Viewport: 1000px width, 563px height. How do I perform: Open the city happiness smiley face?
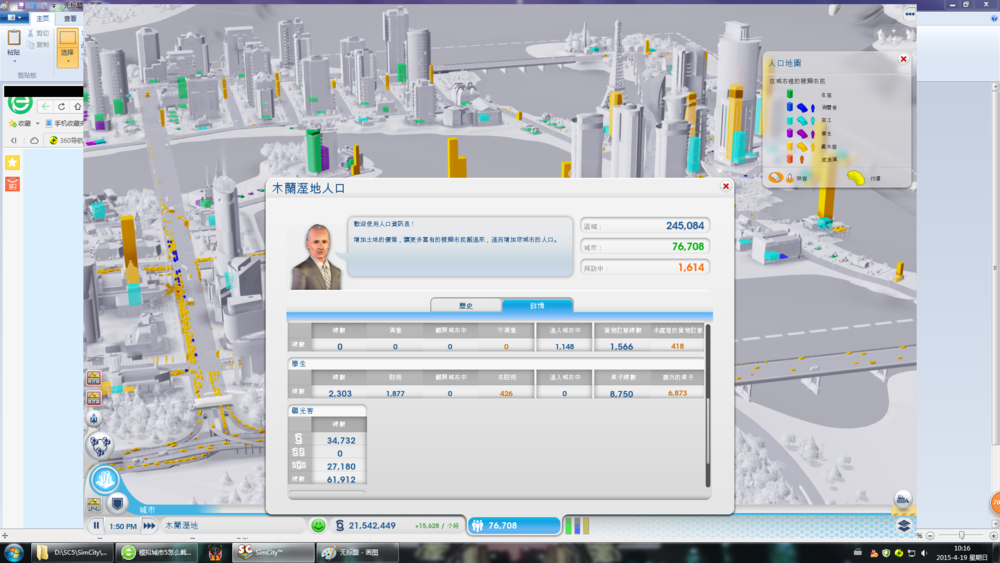pos(318,525)
